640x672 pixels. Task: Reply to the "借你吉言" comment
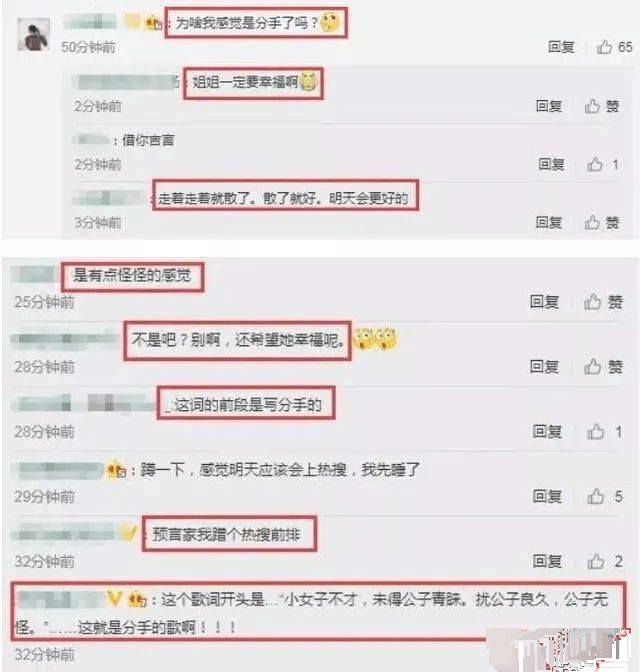551,164
